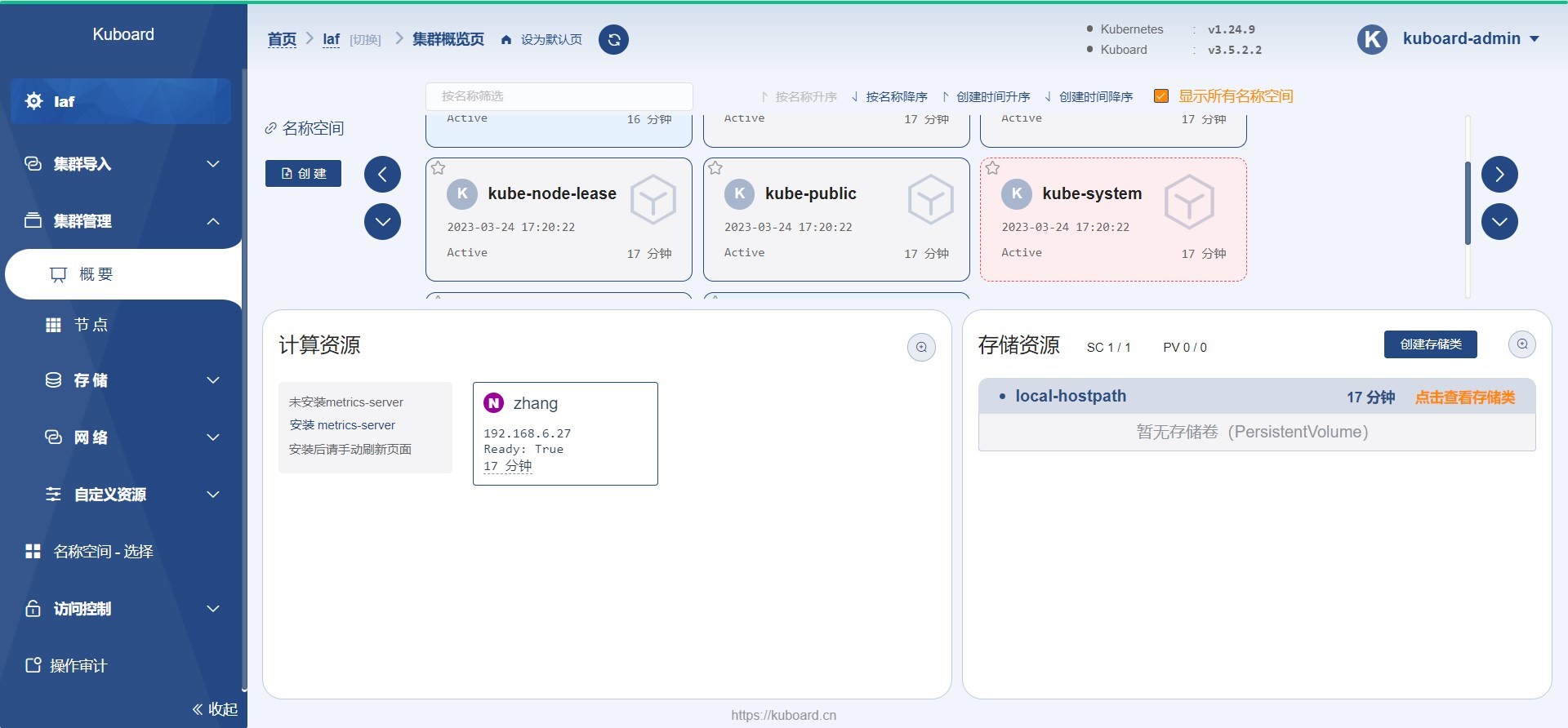Click the K badge on kube-node-lease card

pyautogui.click(x=462, y=193)
